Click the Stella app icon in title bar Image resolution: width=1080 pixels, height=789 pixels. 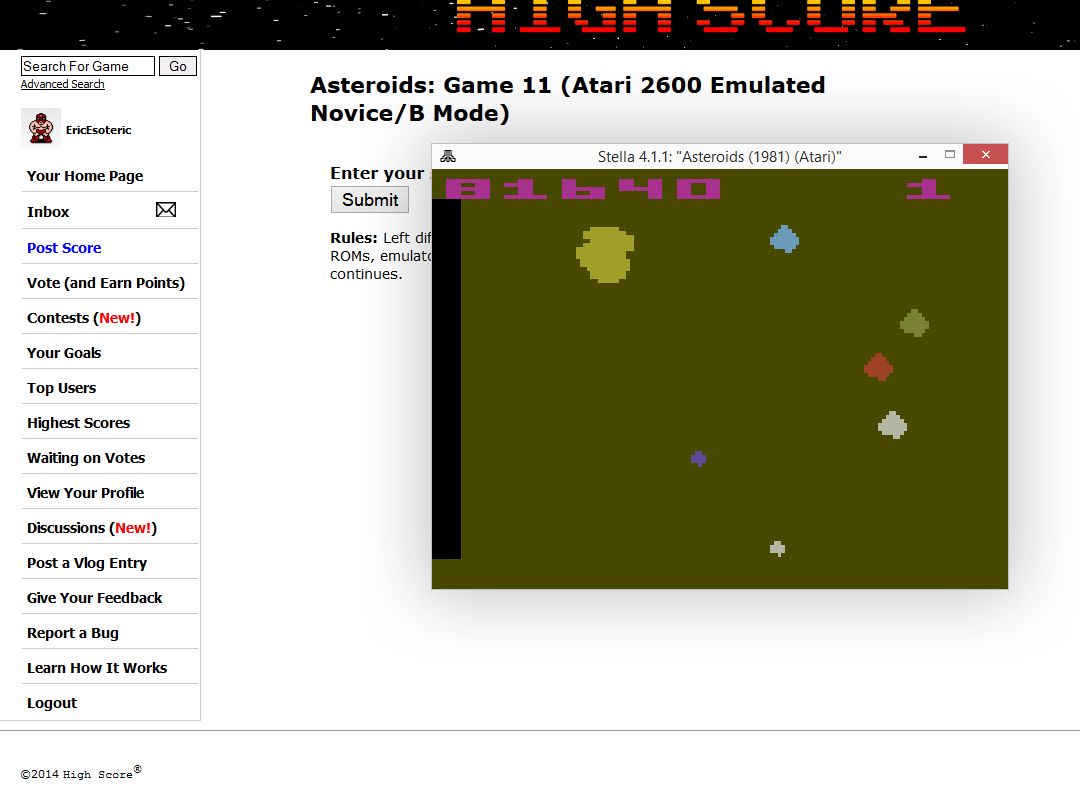point(448,156)
